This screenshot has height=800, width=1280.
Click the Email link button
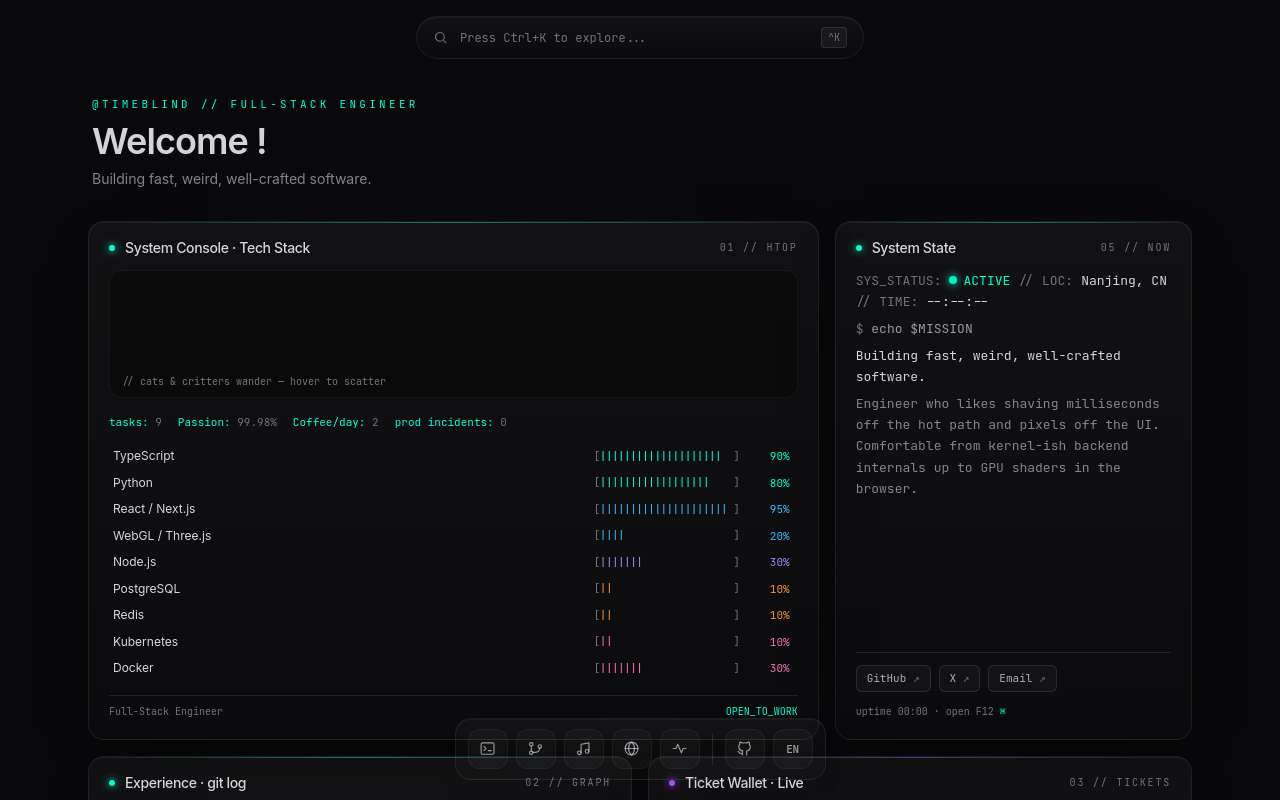(x=1022, y=678)
